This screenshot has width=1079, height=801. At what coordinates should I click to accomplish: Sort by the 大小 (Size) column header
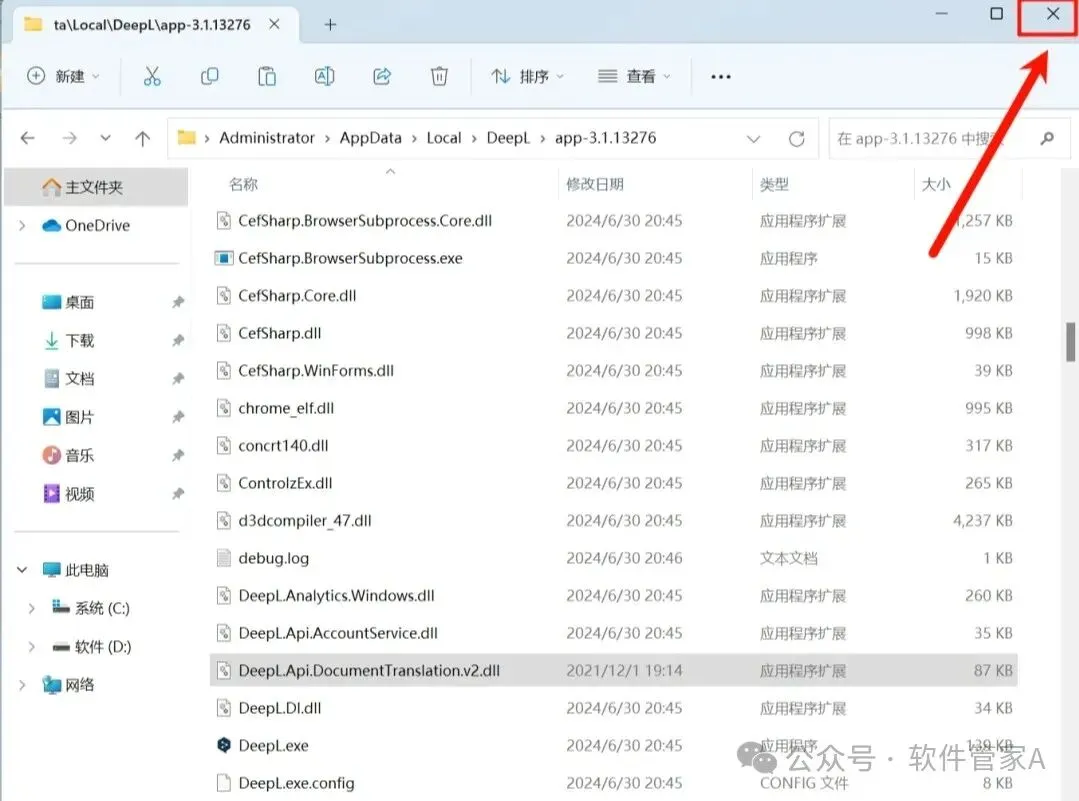click(936, 184)
